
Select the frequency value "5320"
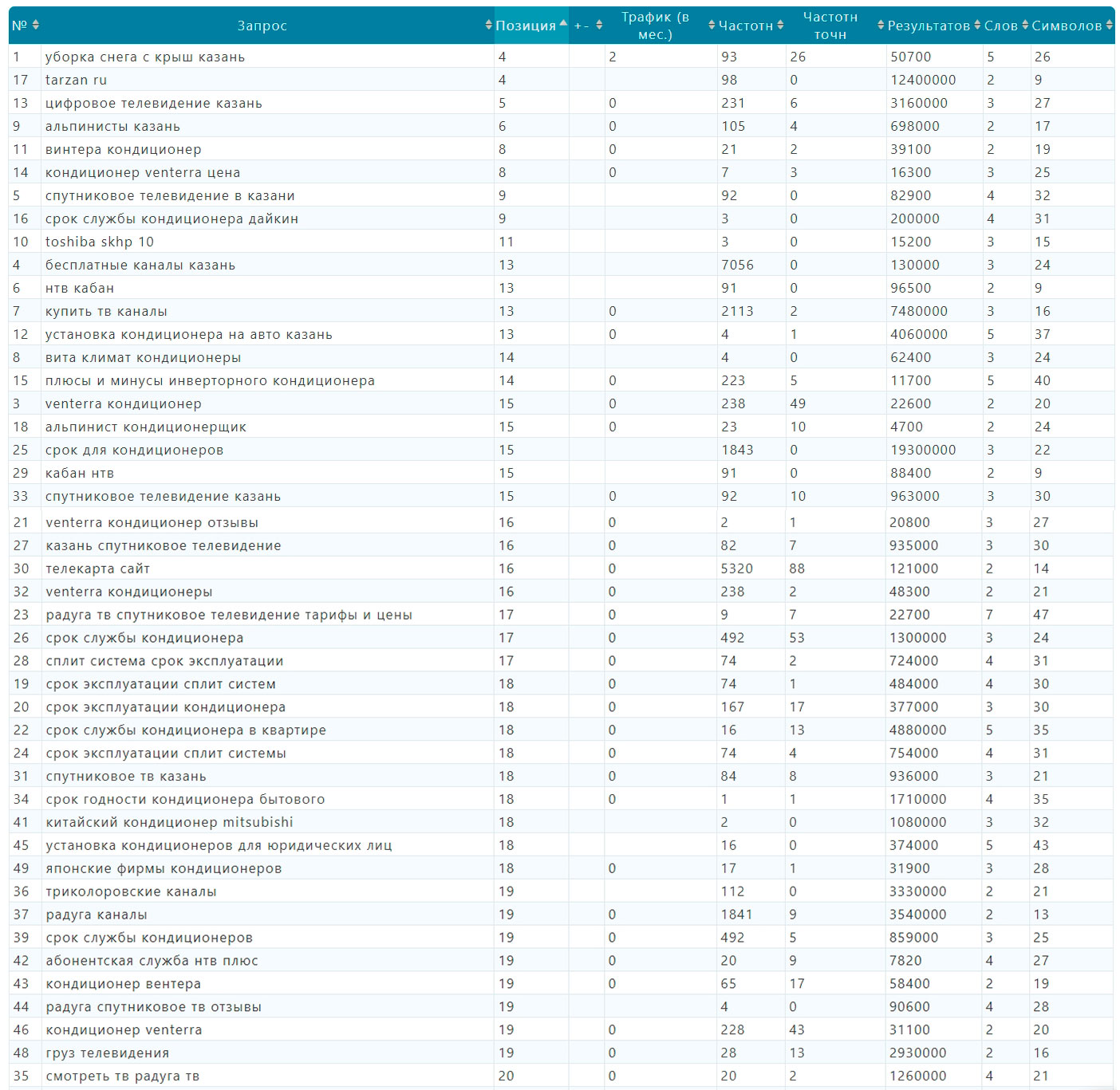[x=736, y=569]
